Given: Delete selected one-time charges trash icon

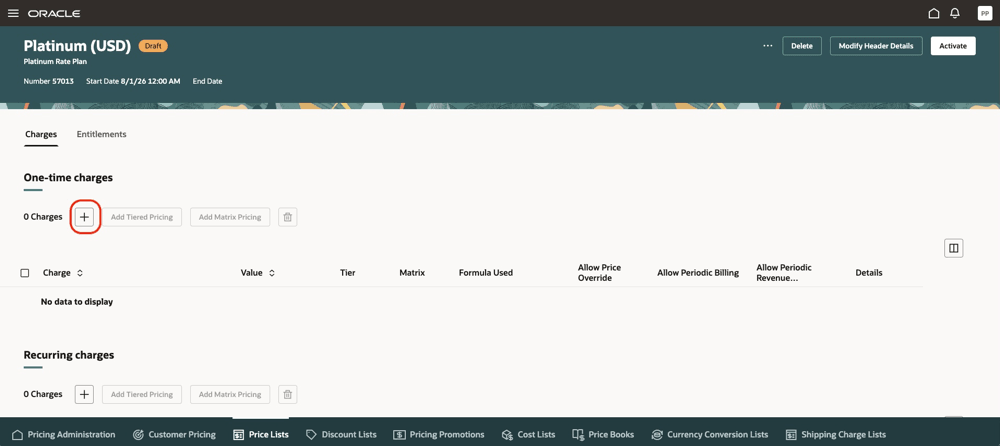Looking at the screenshot, I should 288,217.
